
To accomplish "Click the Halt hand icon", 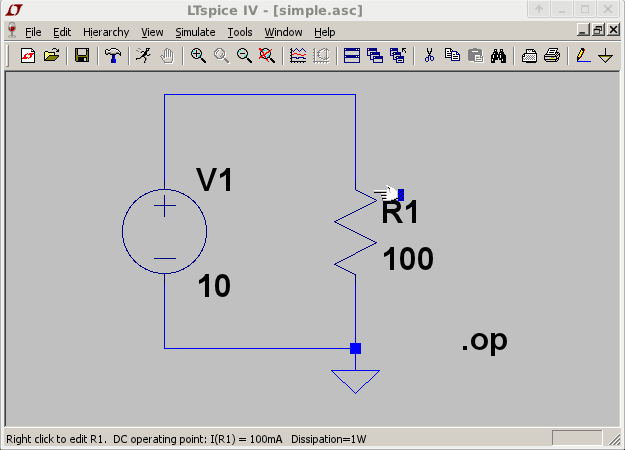I will click(x=167, y=55).
